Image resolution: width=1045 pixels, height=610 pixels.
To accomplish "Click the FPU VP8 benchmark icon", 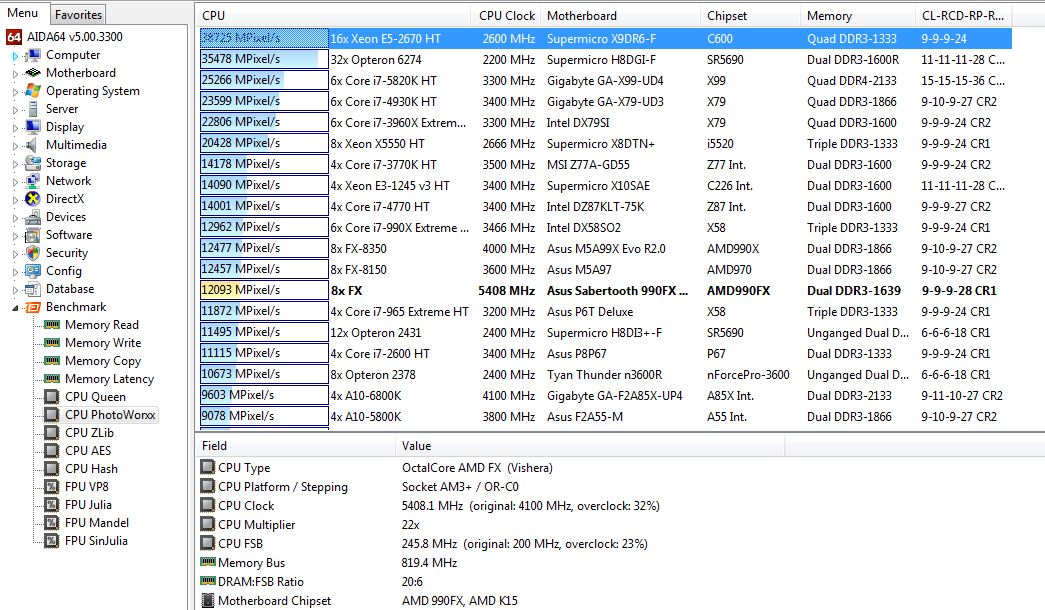I will pos(51,487).
